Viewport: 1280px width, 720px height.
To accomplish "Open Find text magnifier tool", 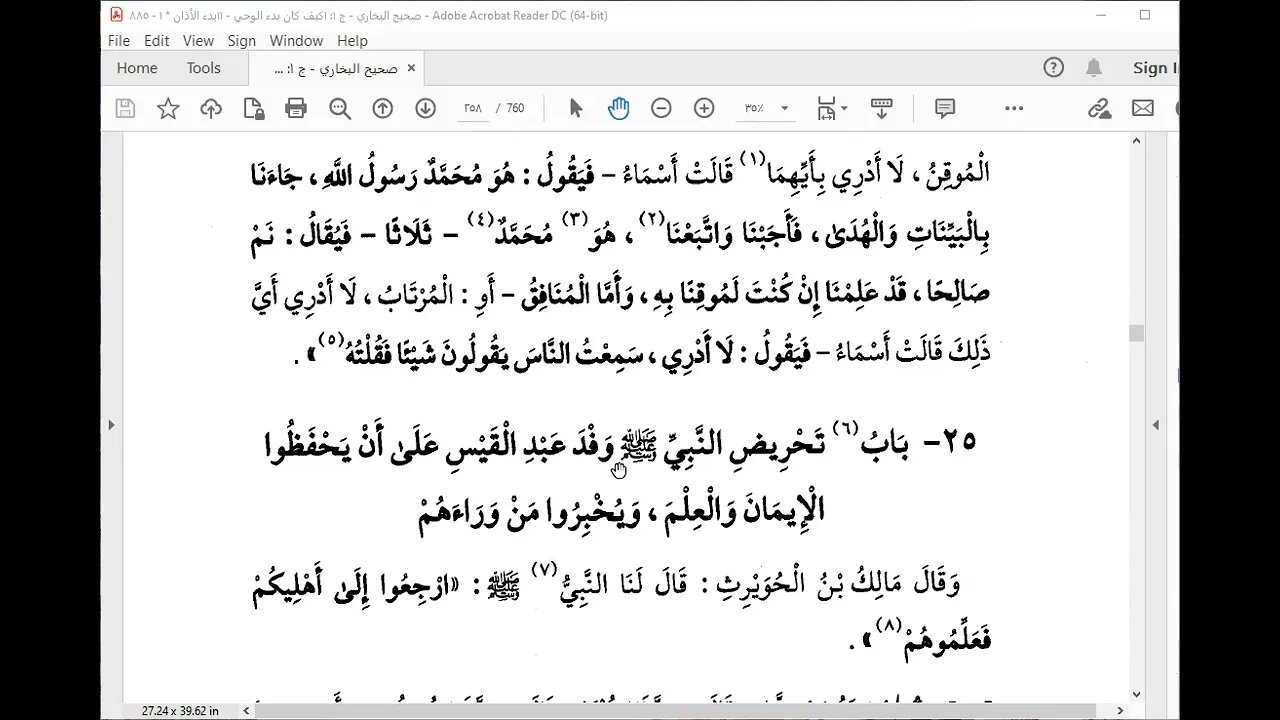I will pyautogui.click(x=340, y=109).
